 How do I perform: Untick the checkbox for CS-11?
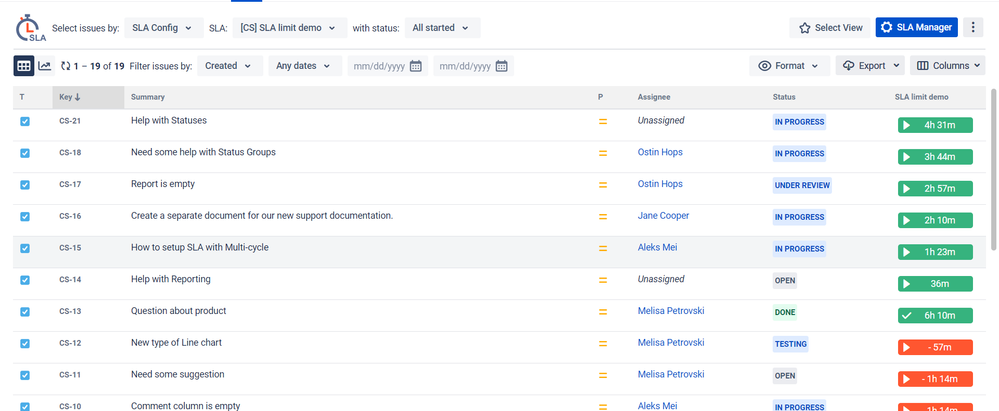[25, 375]
